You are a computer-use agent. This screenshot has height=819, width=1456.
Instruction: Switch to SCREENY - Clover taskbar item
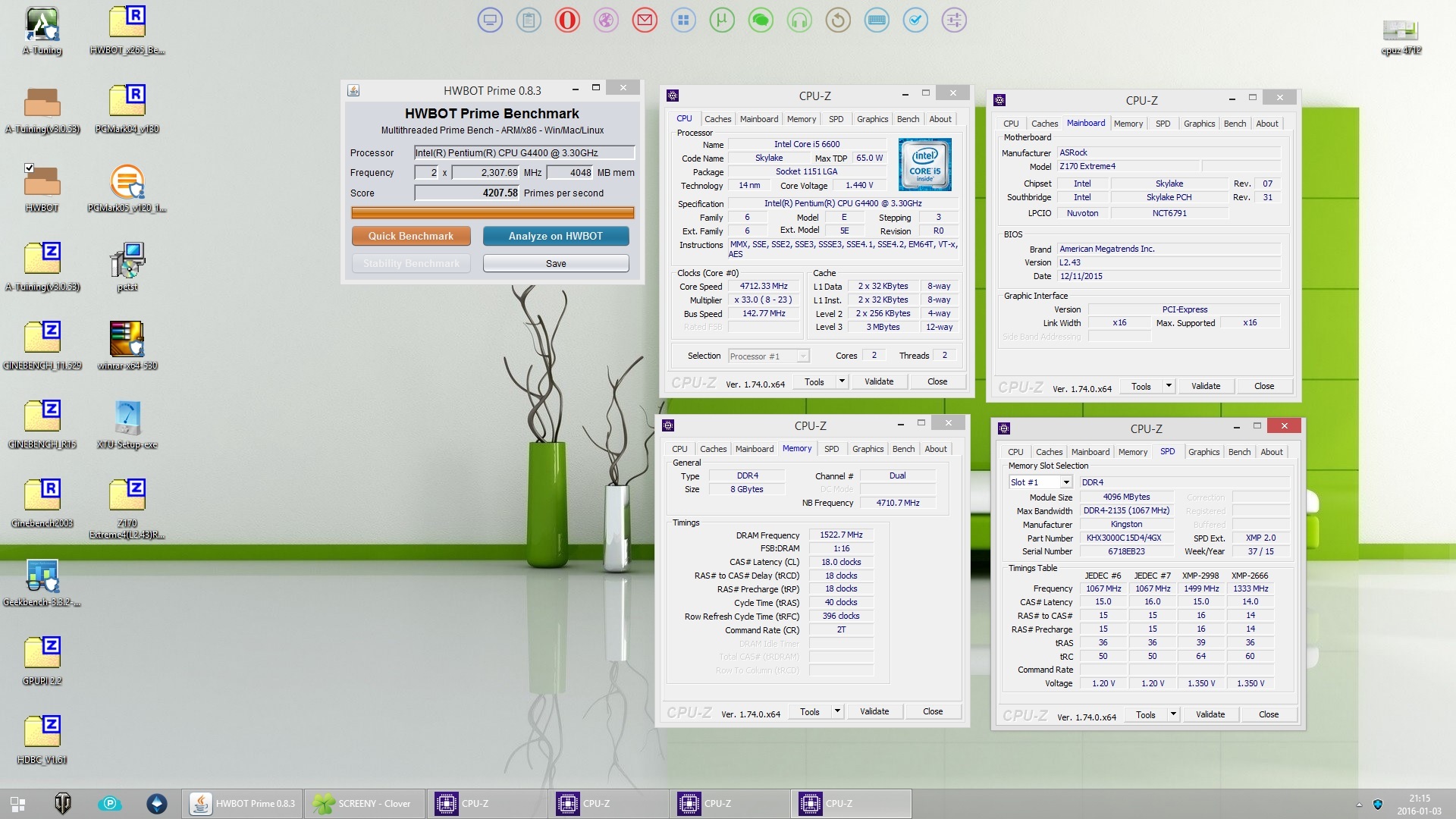pos(364,803)
